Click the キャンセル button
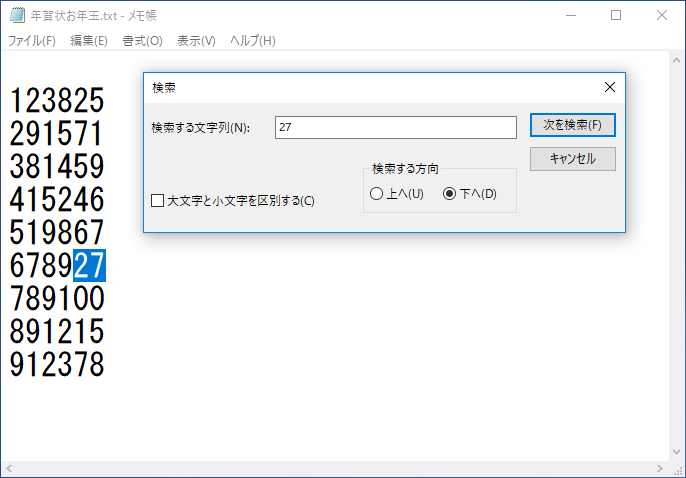686x478 pixels. 572,159
